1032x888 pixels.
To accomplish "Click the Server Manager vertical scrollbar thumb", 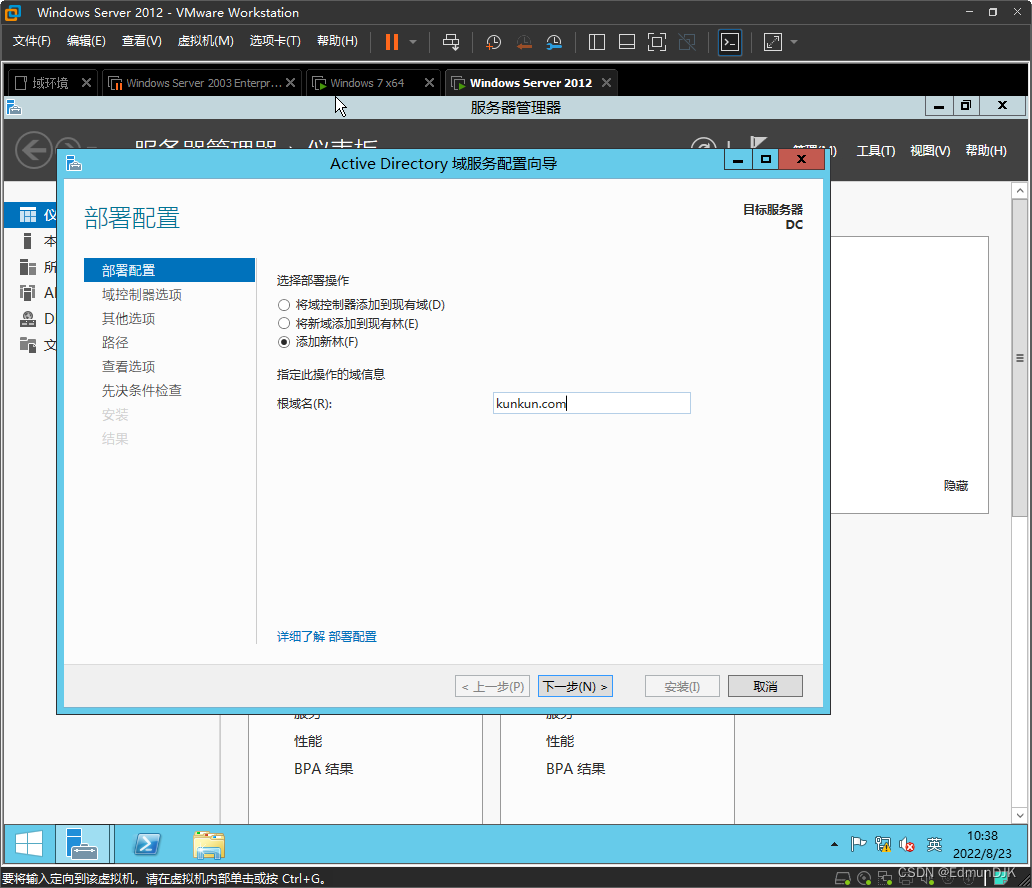I will click(1019, 358).
